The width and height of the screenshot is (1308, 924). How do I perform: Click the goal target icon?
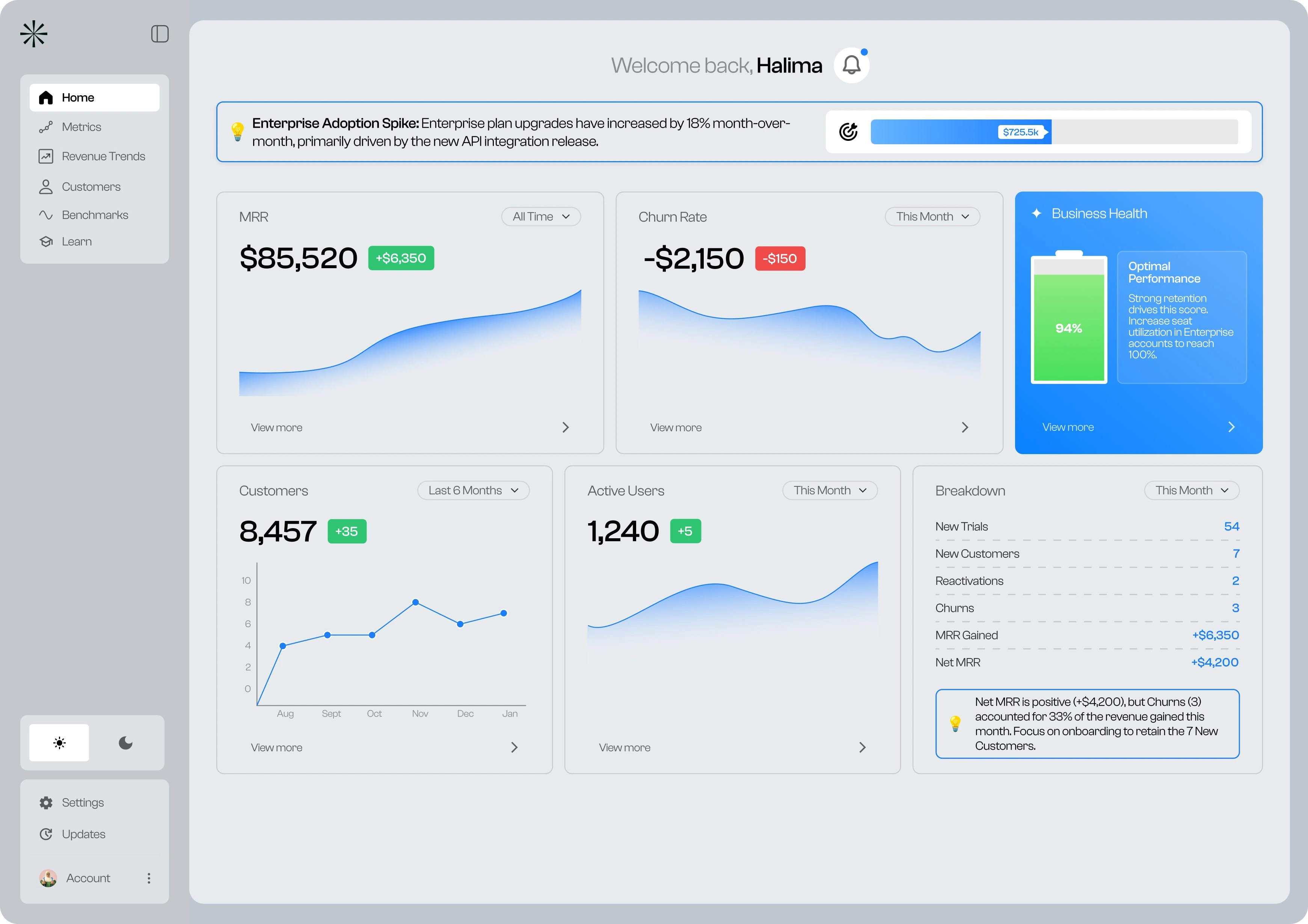[x=848, y=131]
